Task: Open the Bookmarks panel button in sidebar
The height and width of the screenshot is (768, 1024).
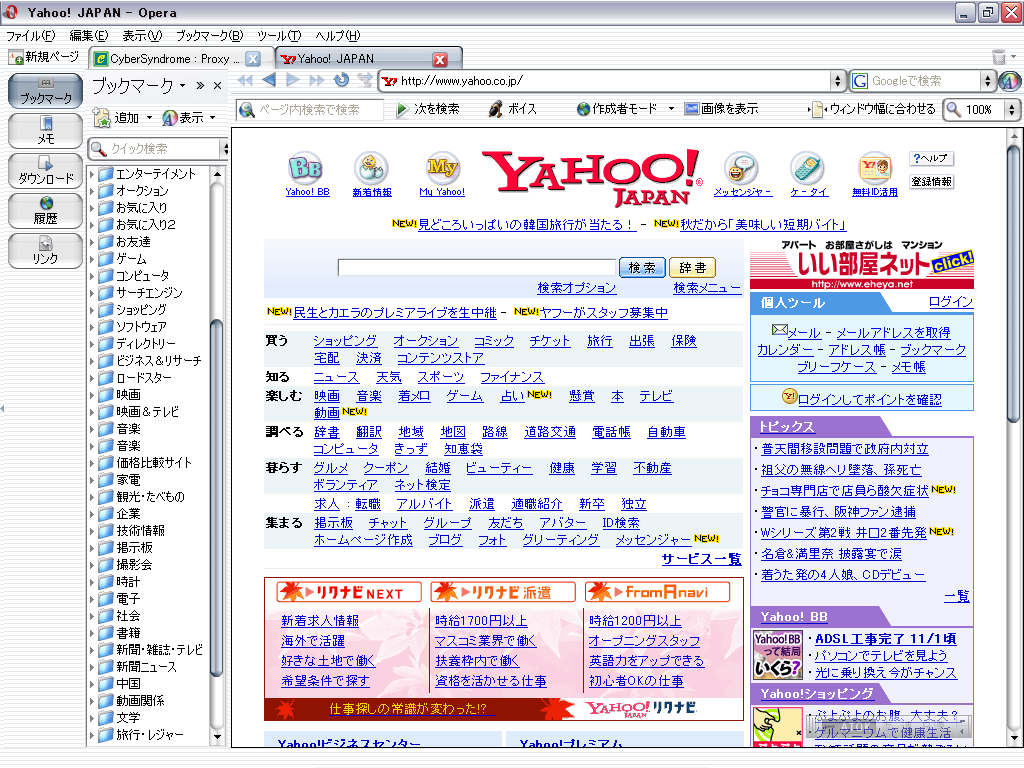Action: click(45, 91)
